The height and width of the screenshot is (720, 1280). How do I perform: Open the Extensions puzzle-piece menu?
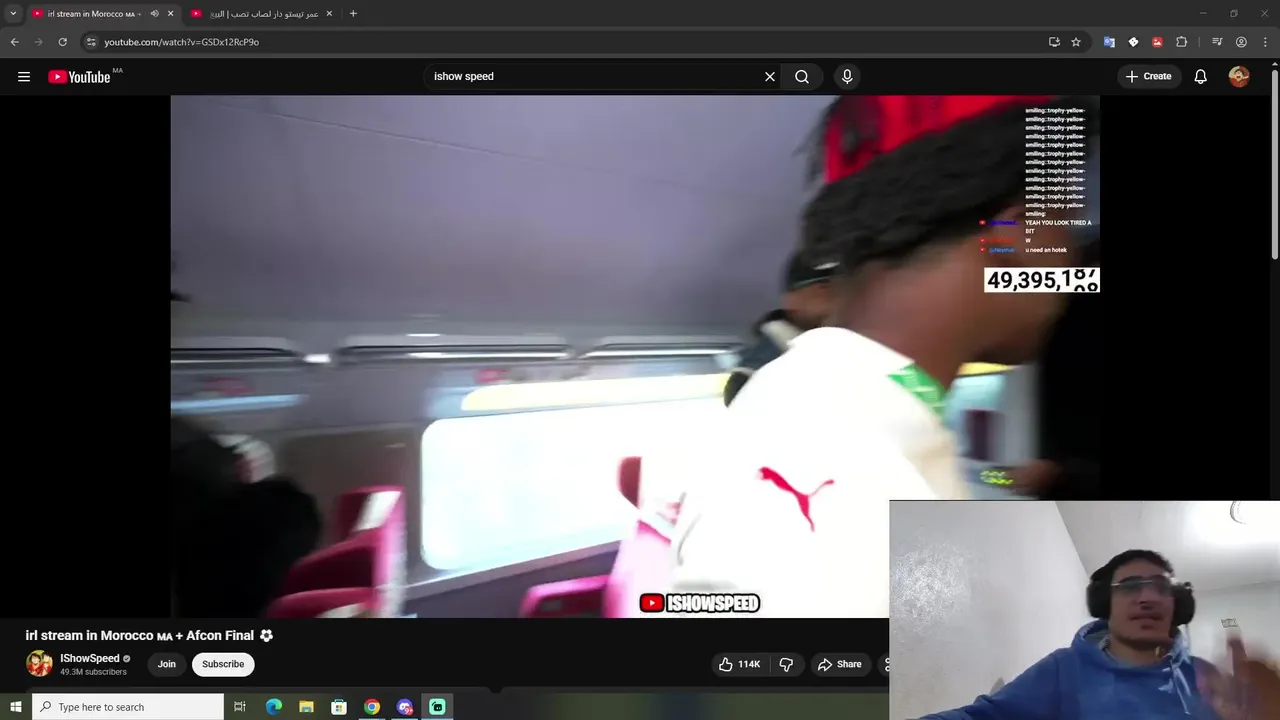coord(1181,42)
